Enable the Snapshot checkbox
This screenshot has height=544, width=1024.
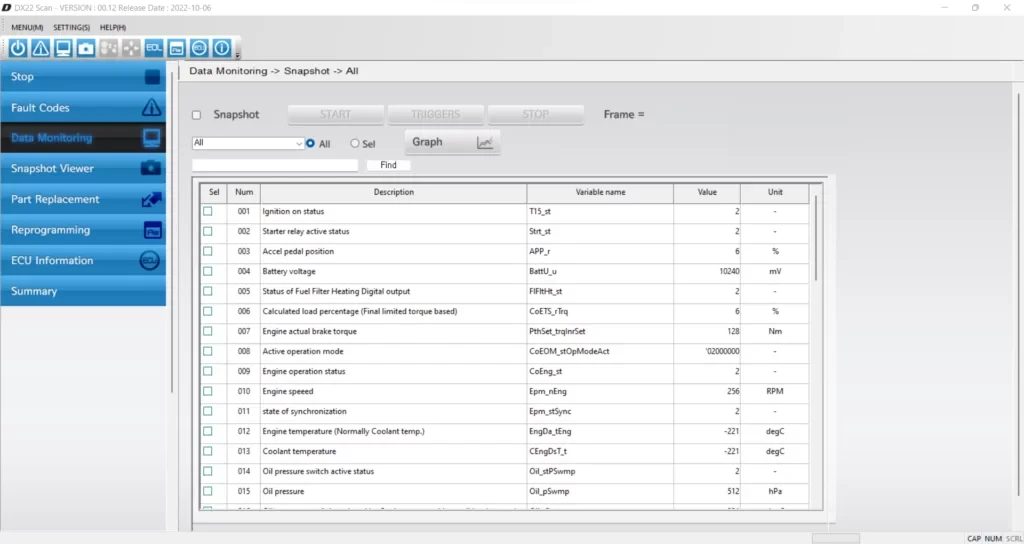(197, 115)
